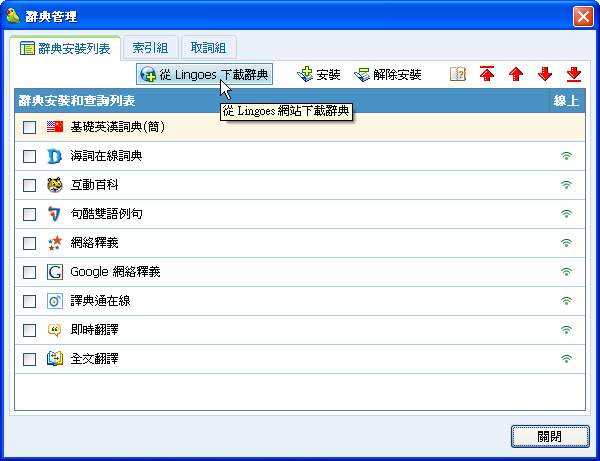Click online signal icon for 互動百科
600x461 pixels.
coord(566,185)
